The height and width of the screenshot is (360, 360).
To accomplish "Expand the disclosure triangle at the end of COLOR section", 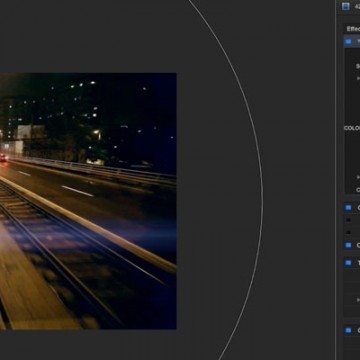I will [x=358, y=177].
